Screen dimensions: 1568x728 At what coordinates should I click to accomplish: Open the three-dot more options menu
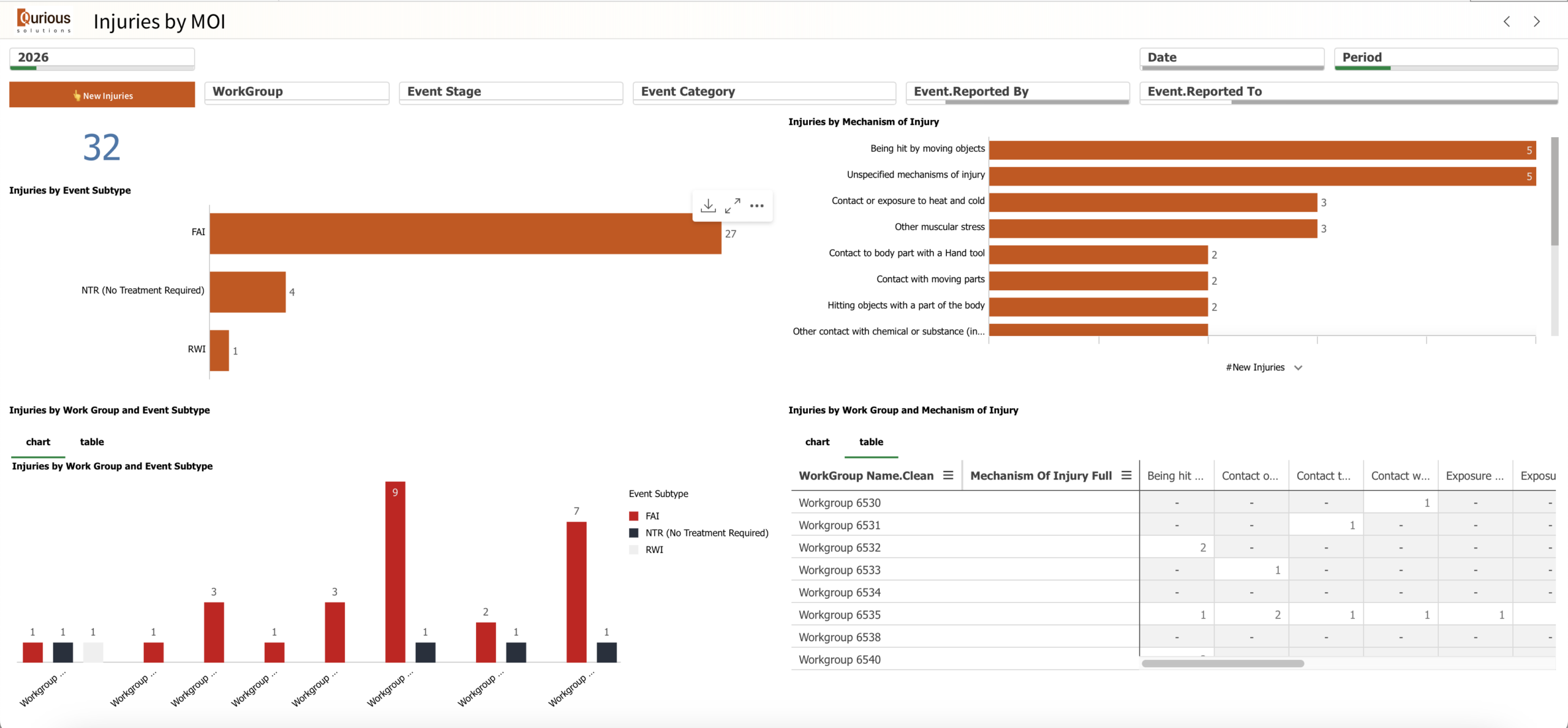click(x=757, y=206)
